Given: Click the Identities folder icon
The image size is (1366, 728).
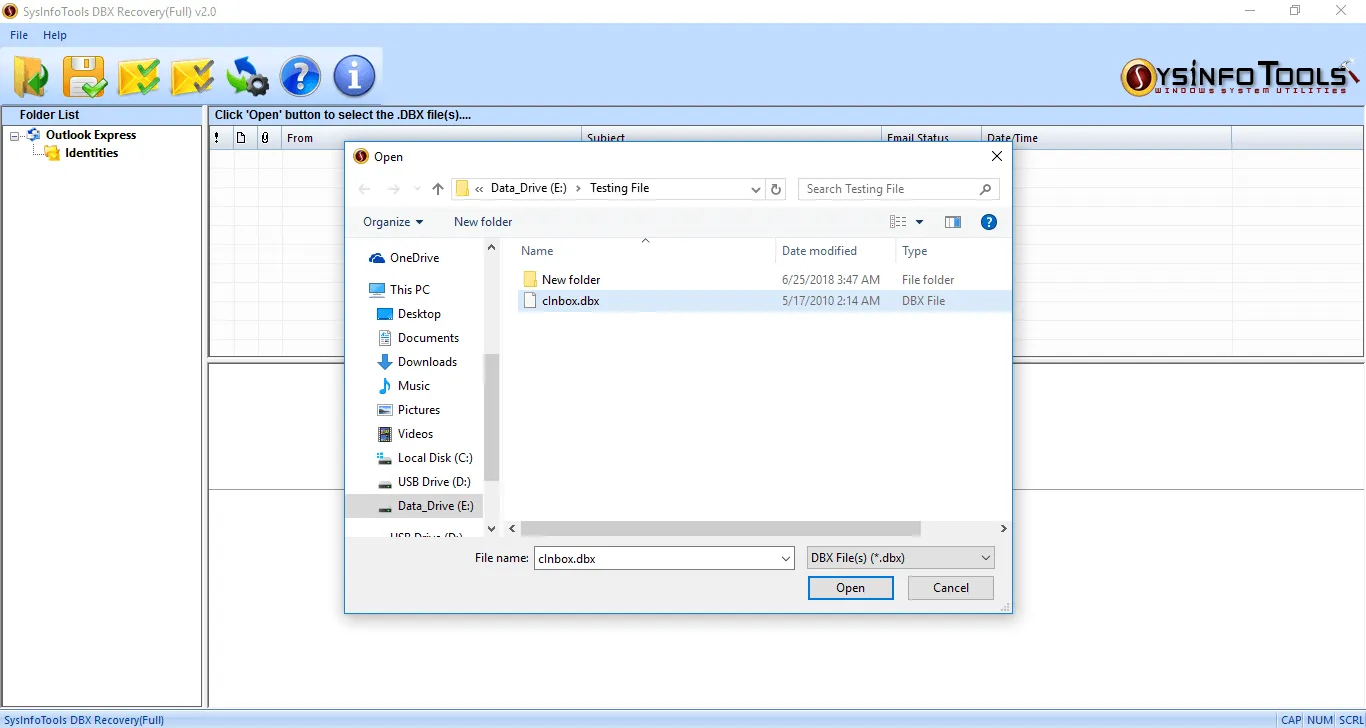Looking at the screenshot, I should [x=52, y=153].
